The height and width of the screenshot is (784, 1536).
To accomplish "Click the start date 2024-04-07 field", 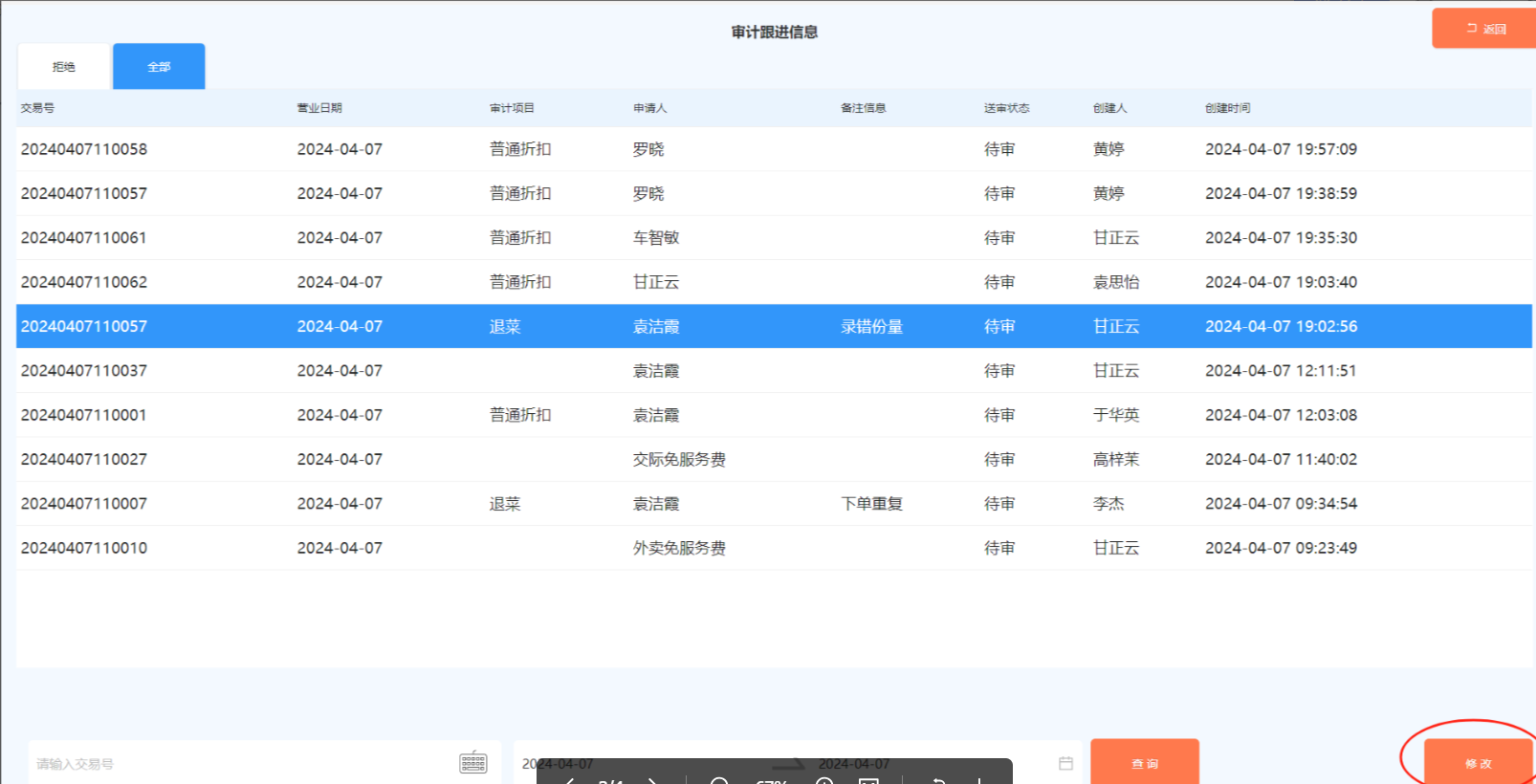I will (558, 763).
